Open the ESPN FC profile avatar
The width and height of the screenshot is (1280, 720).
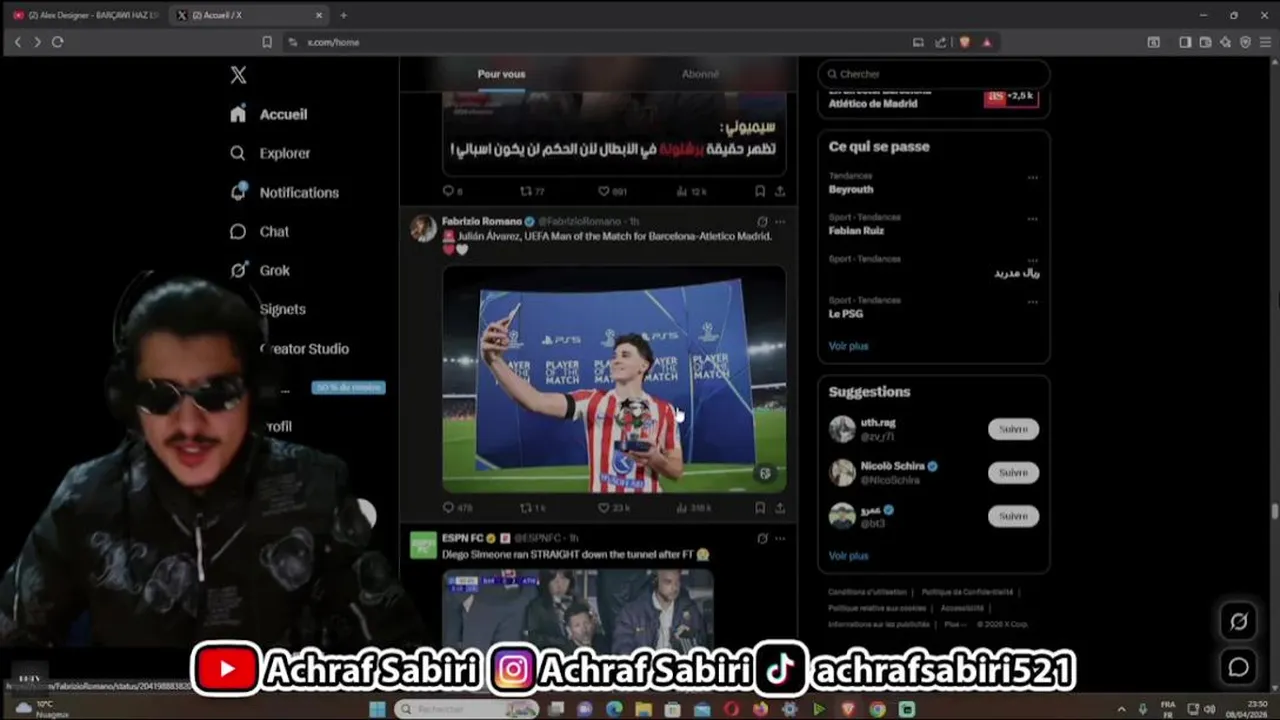click(423, 545)
